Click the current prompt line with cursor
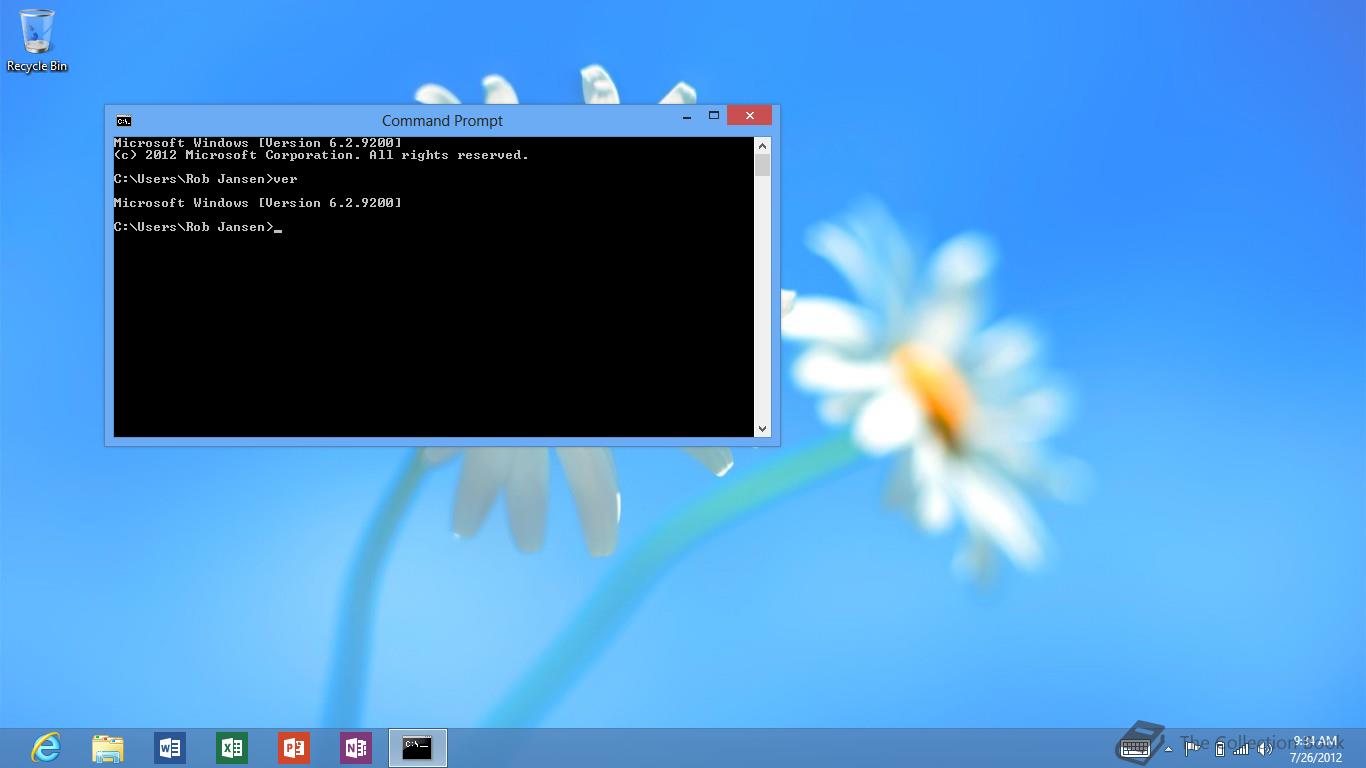 (198, 227)
